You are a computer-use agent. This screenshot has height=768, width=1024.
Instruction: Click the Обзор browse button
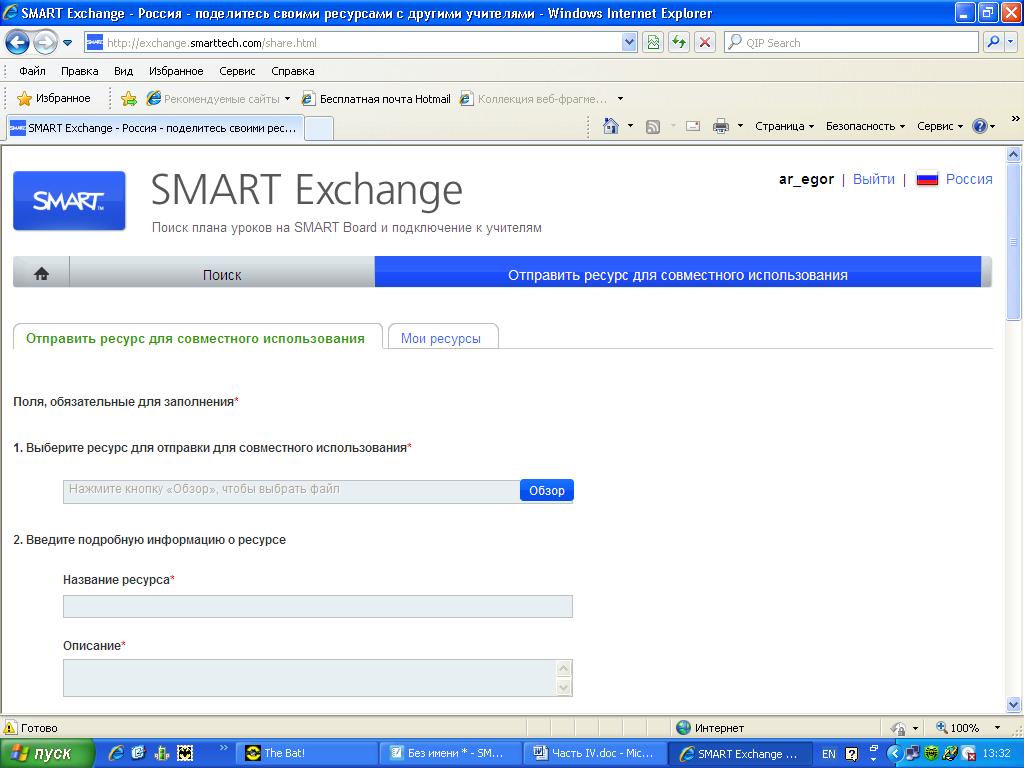point(547,490)
